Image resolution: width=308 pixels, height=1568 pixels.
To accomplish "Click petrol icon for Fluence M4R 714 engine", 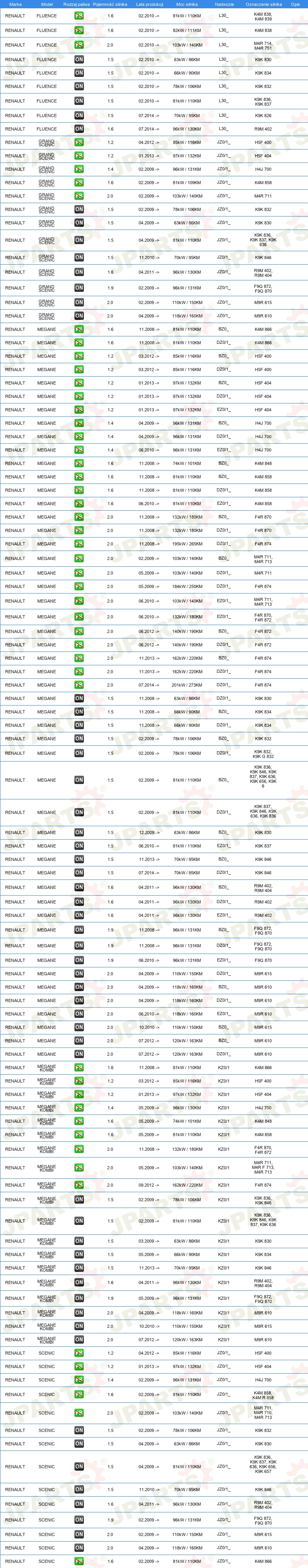I will (x=79, y=45).
